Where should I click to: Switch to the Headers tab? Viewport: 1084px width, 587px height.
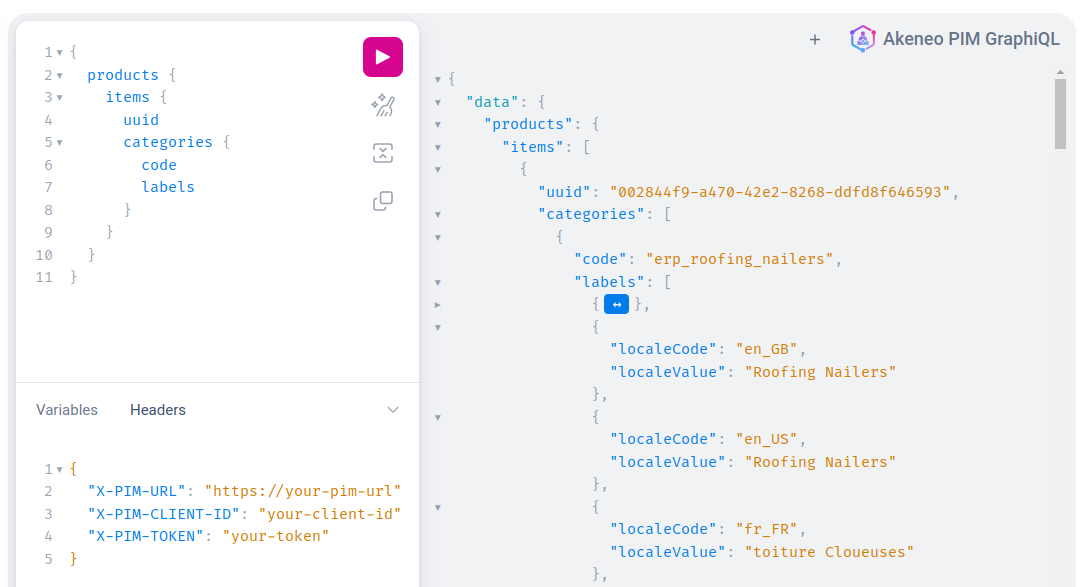coord(157,409)
